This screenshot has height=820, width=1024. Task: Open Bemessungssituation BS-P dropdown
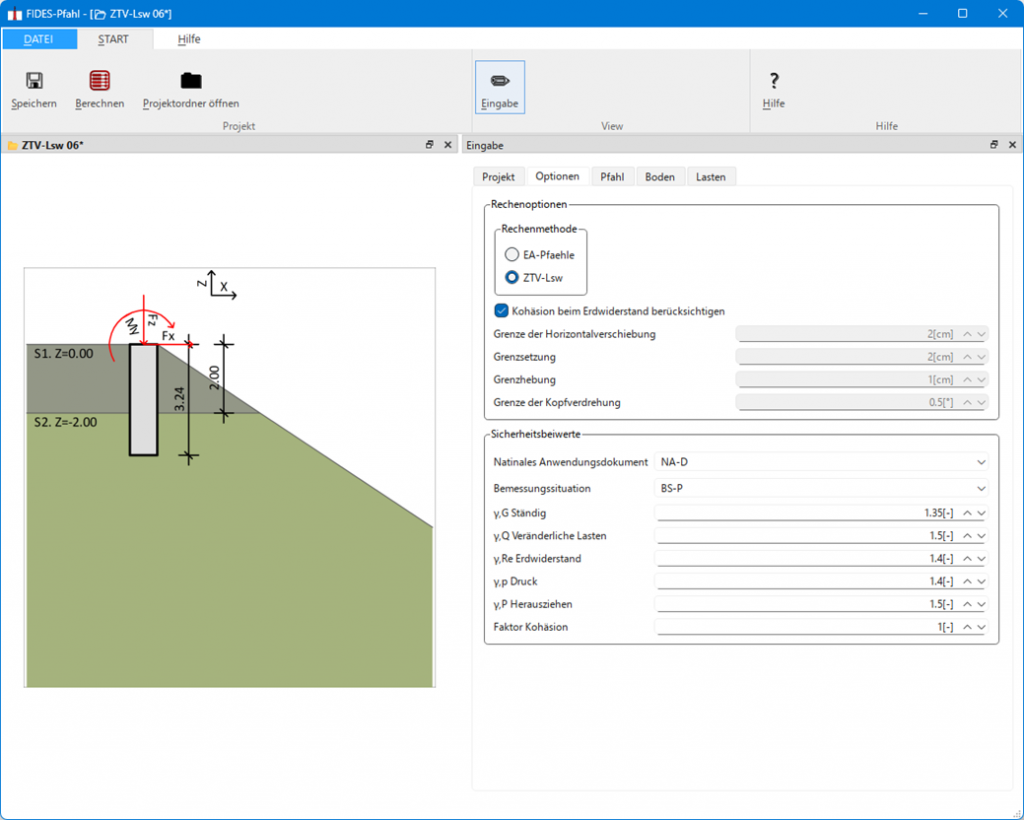pos(821,488)
